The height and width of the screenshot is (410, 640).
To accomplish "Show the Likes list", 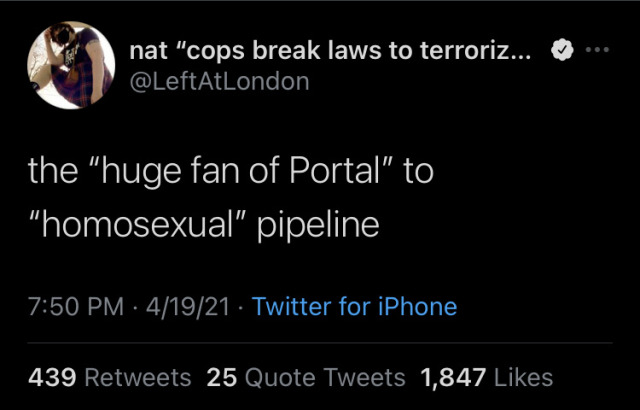I will click(523, 377).
